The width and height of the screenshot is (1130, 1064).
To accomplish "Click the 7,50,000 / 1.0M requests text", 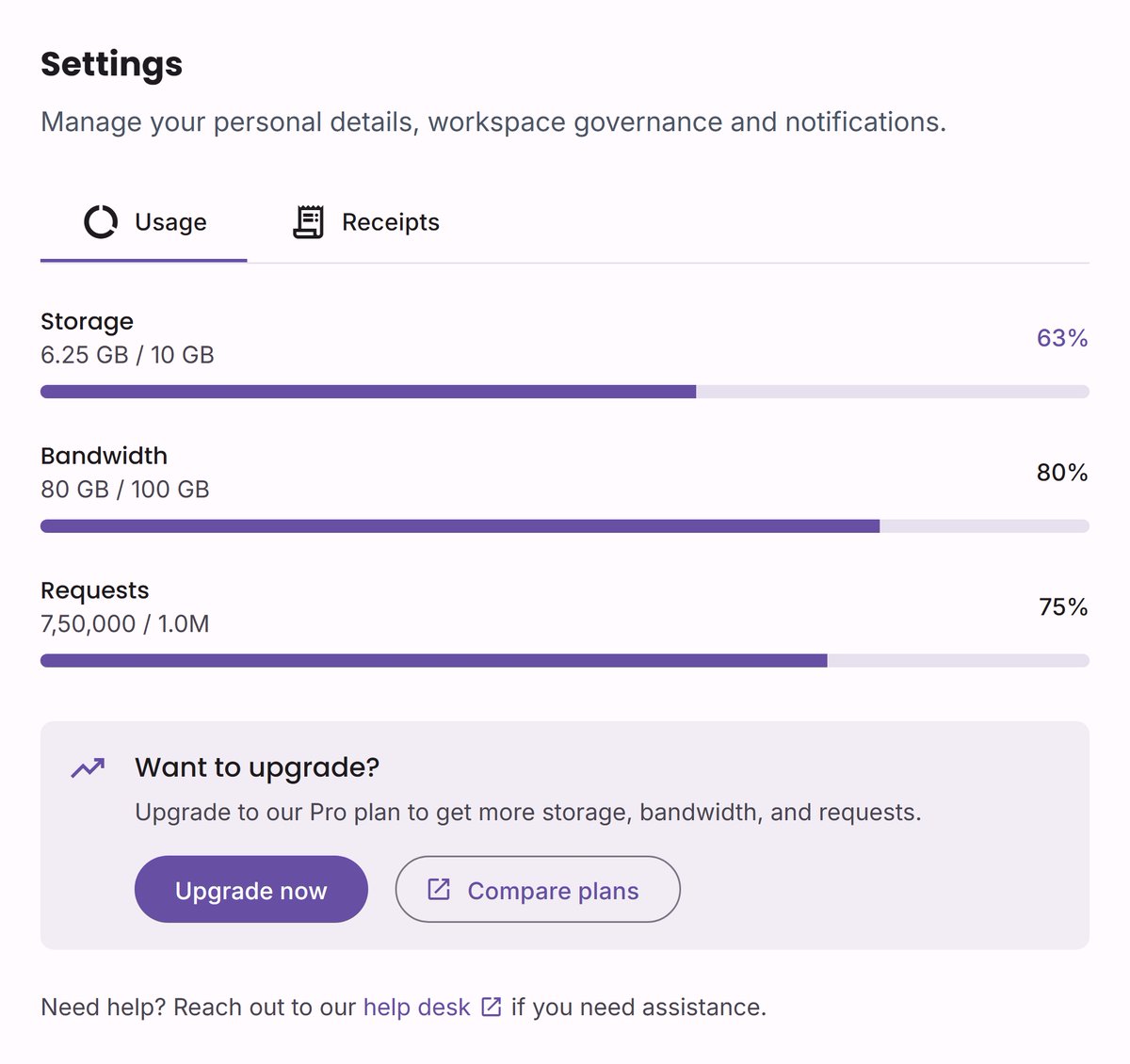I will tap(125, 624).
